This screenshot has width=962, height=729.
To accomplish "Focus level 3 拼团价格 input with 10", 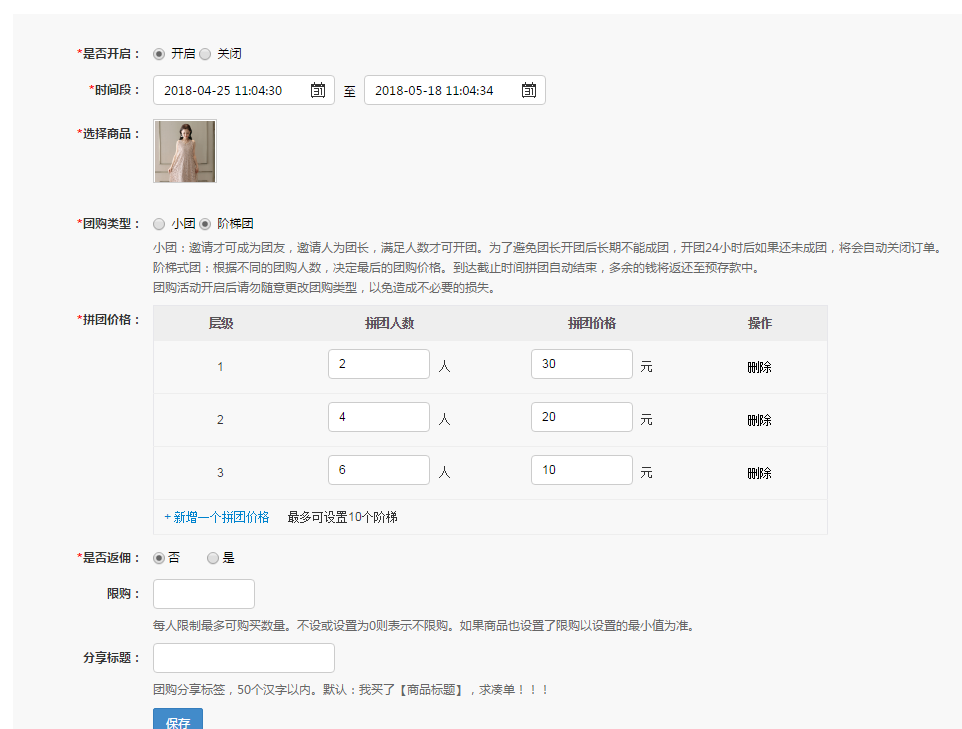I will [x=582, y=470].
